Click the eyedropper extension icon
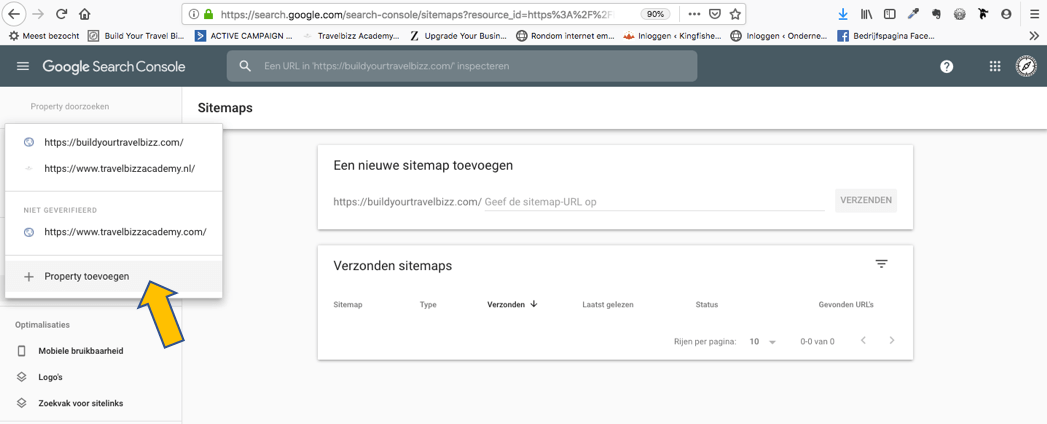The height and width of the screenshot is (424, 1047). click(913, 13)
